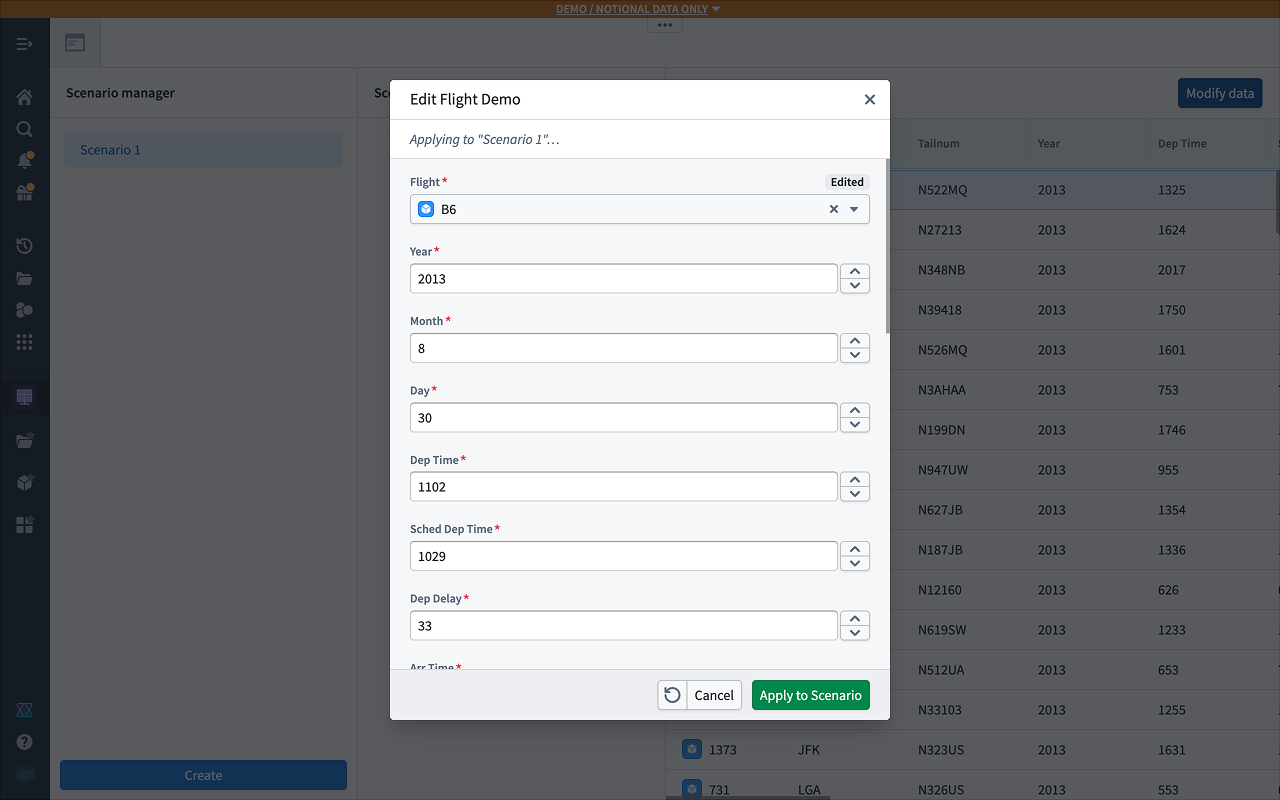Select the presentation screen icon in sidebar
This screenshot has height=800, width=1280.
coord(24,397)
